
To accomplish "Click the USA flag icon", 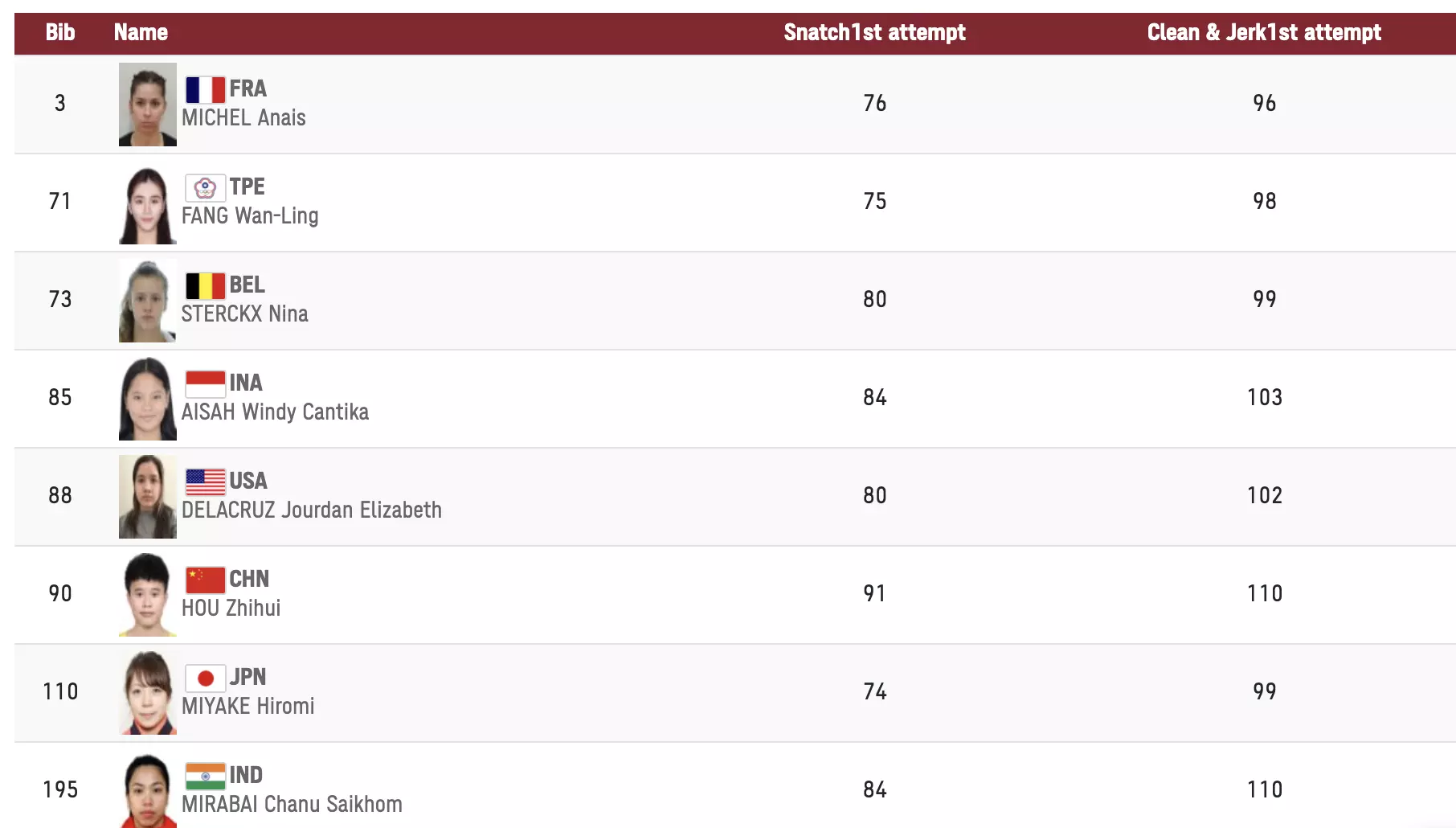I will point(205,482).
